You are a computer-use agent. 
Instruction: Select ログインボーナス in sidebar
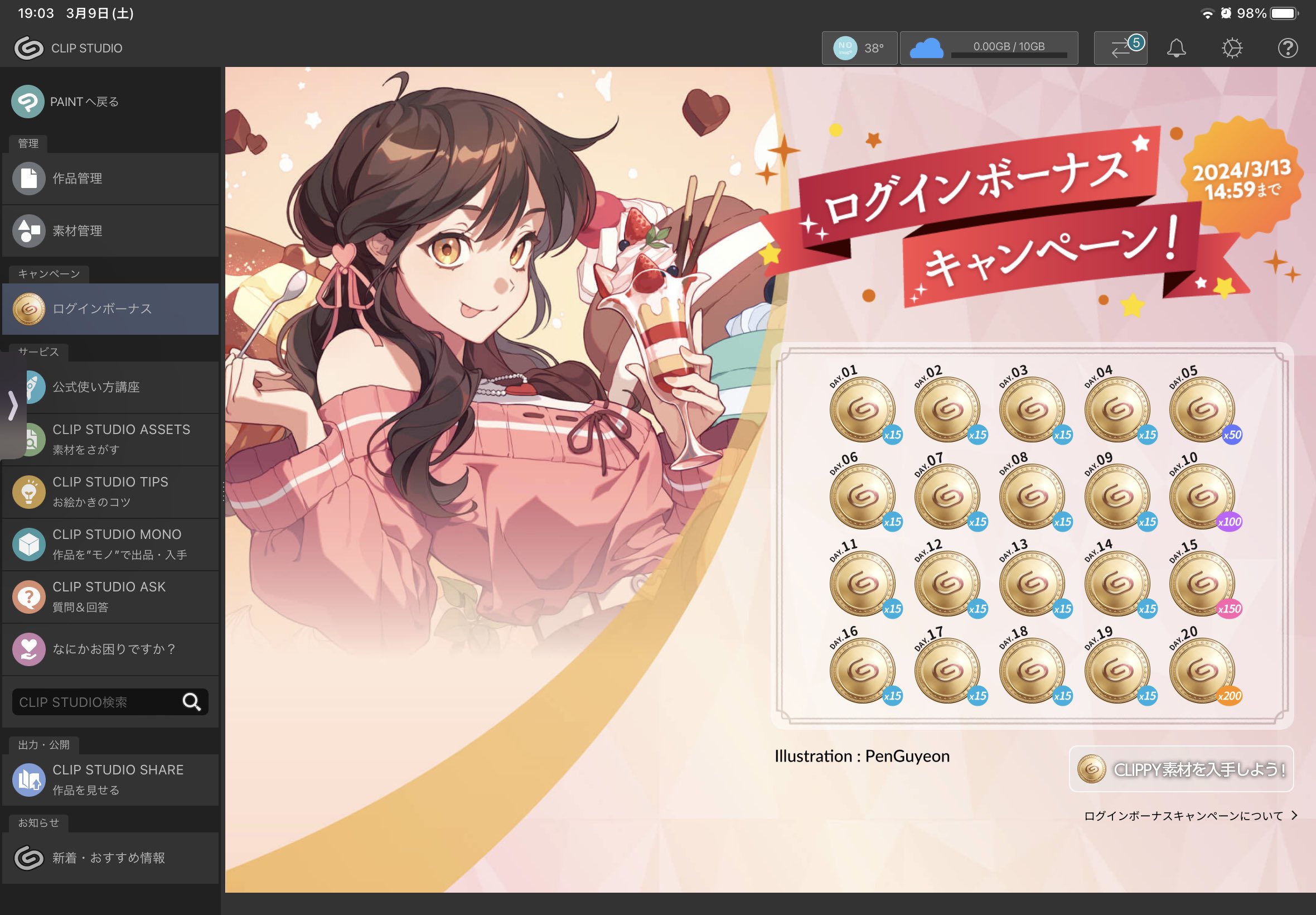[x=110, y=309]
